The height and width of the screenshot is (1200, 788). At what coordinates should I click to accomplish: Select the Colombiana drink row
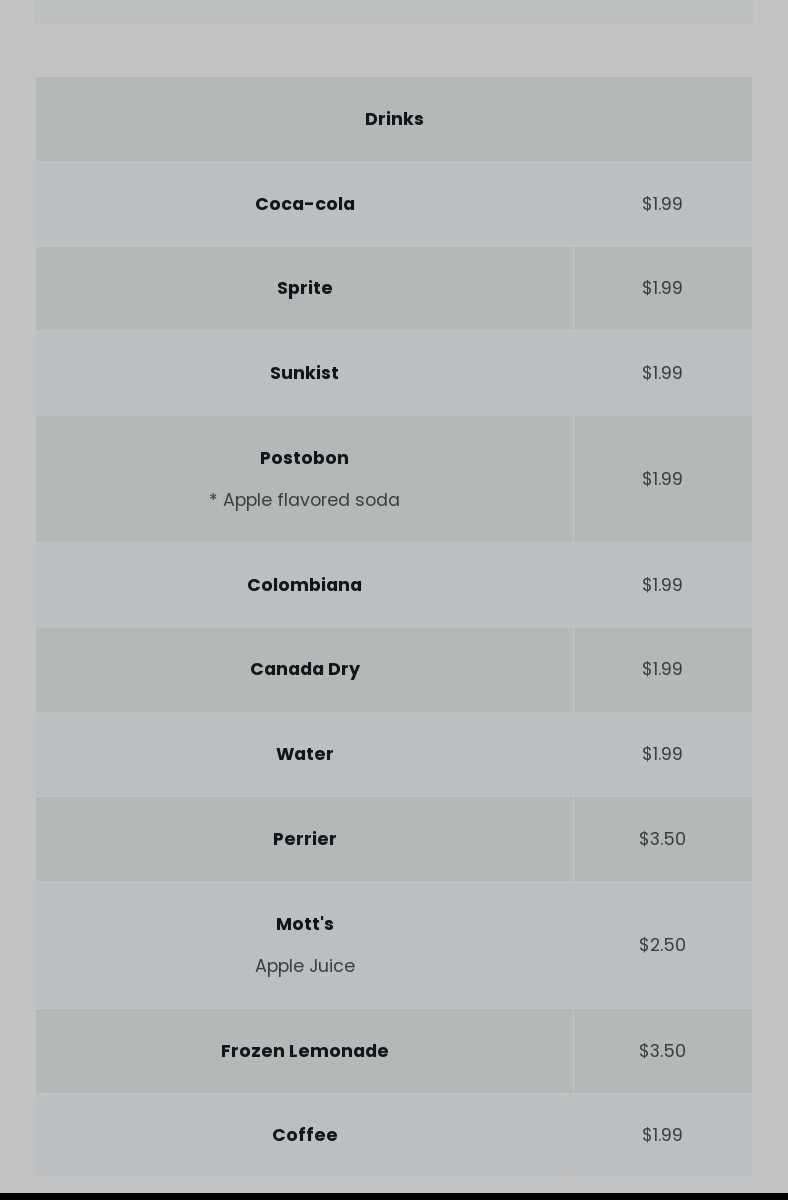pyautogui.click(x=394, y=585)
